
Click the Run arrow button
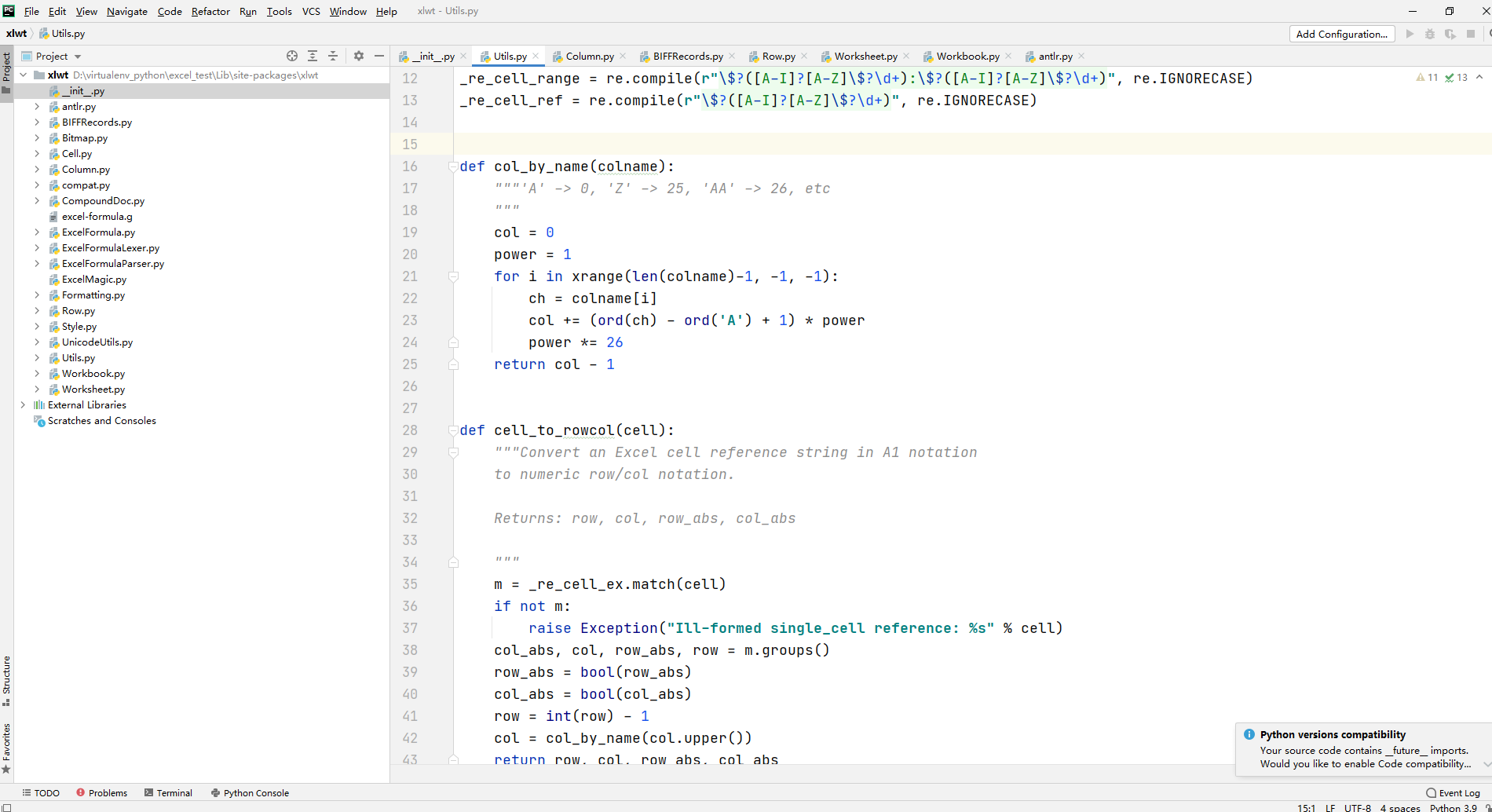(1410, 34)
